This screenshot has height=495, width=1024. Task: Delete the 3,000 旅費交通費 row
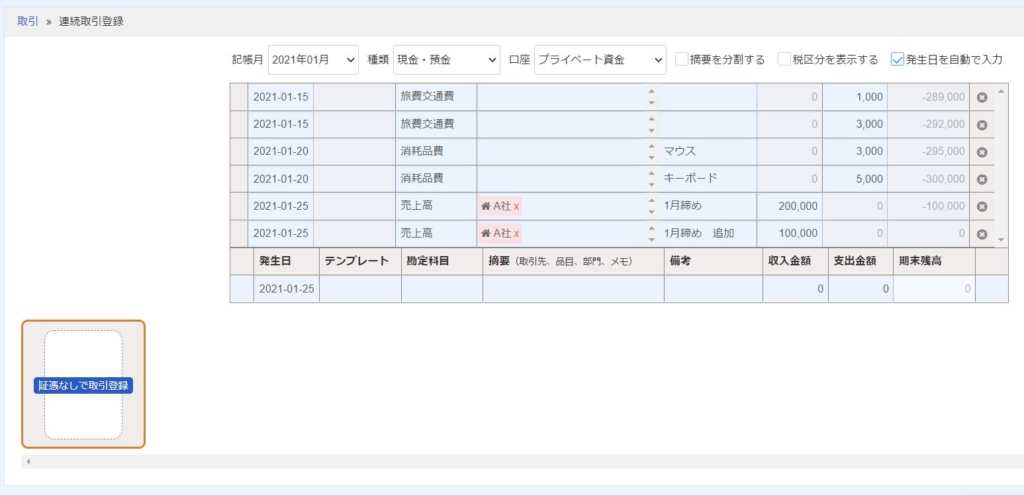(x=982, y=125)
